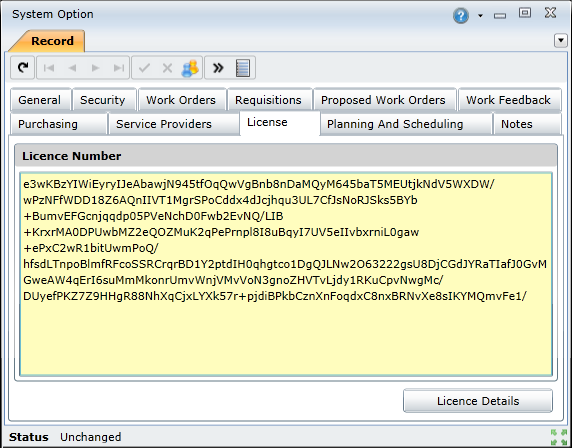Go to the next record
572x448 pixels.
96,68
